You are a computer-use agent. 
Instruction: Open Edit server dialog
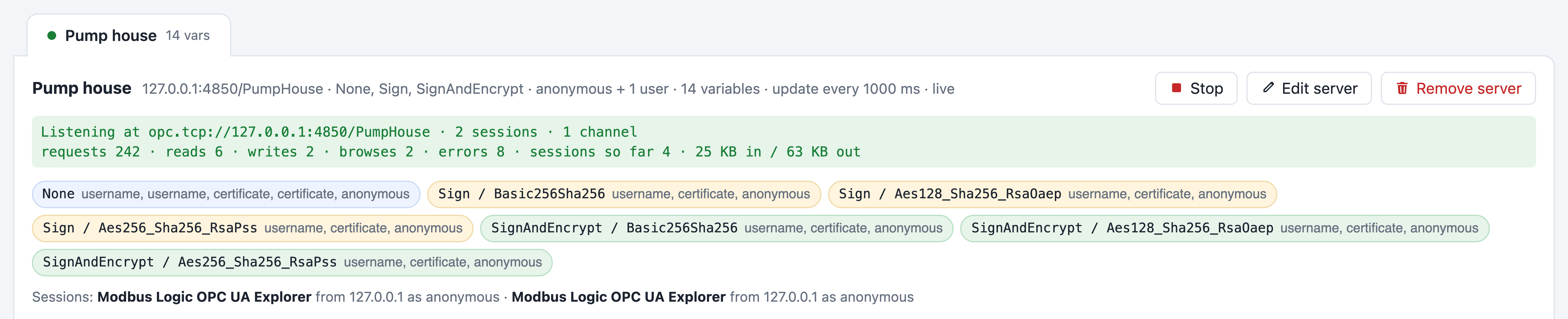click(x=1309, y=89)
